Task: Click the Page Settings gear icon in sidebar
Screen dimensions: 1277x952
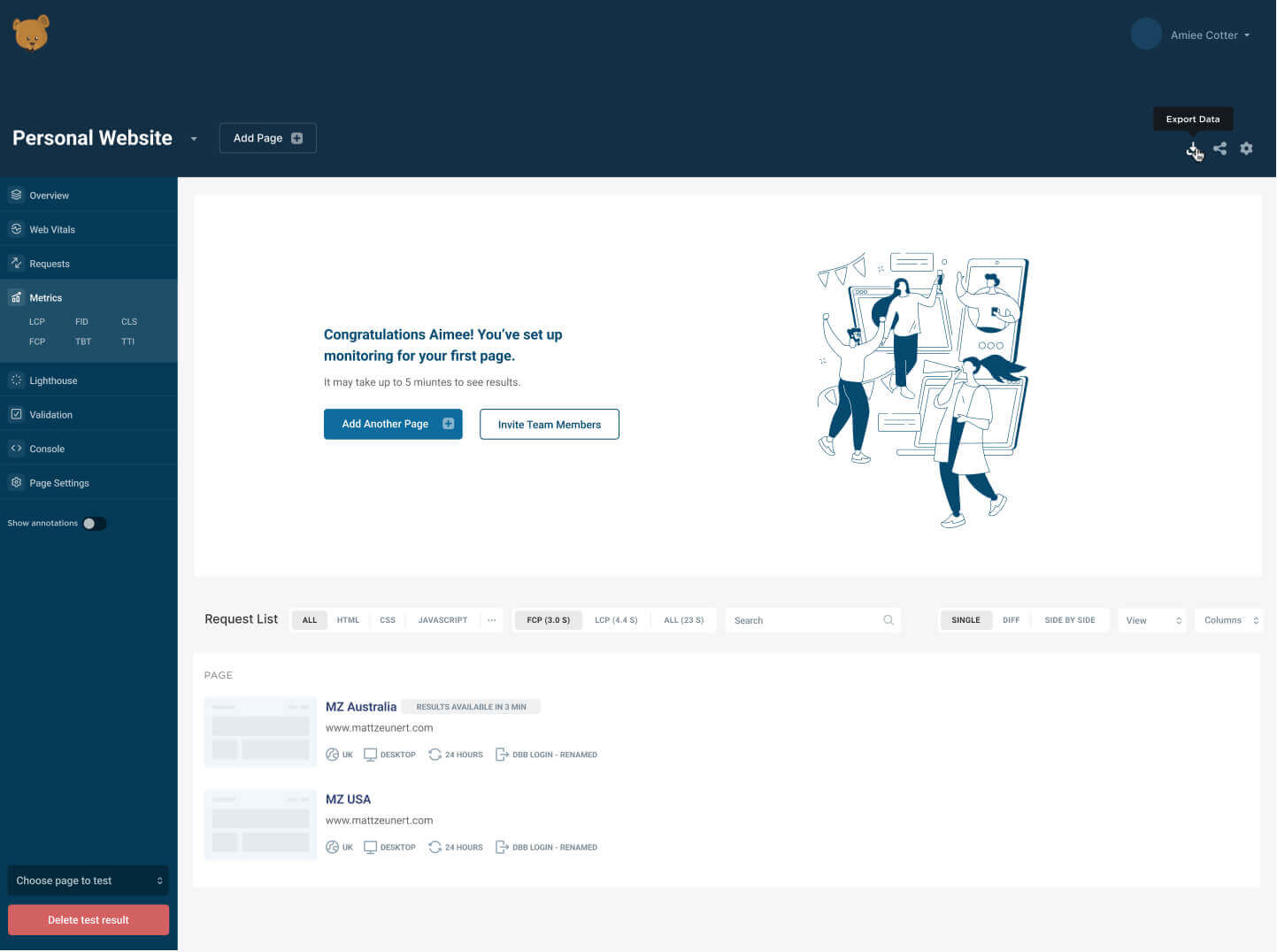Action: [x=16, y=483]
